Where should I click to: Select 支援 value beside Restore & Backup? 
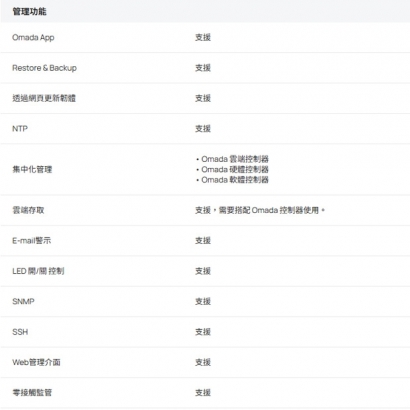pyautogui.click(x=203, y=68)
